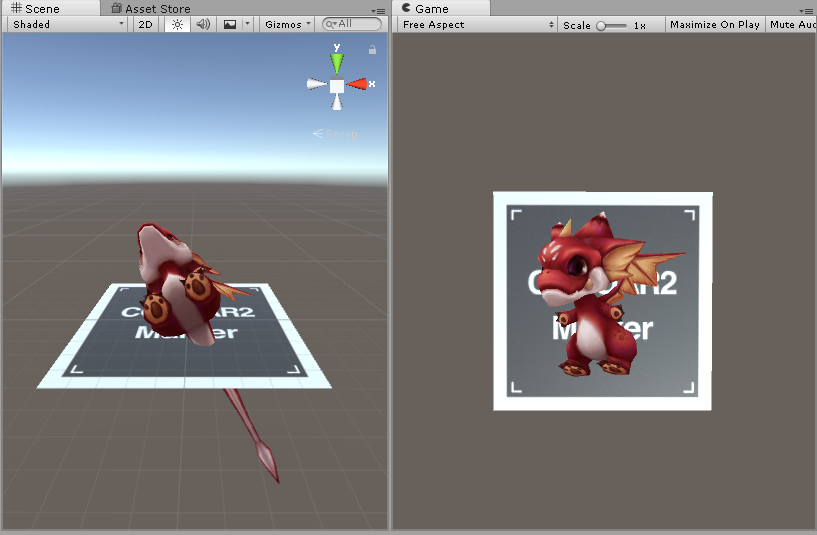Adjust the Game view Scale slider

click(x=611, y=26)
